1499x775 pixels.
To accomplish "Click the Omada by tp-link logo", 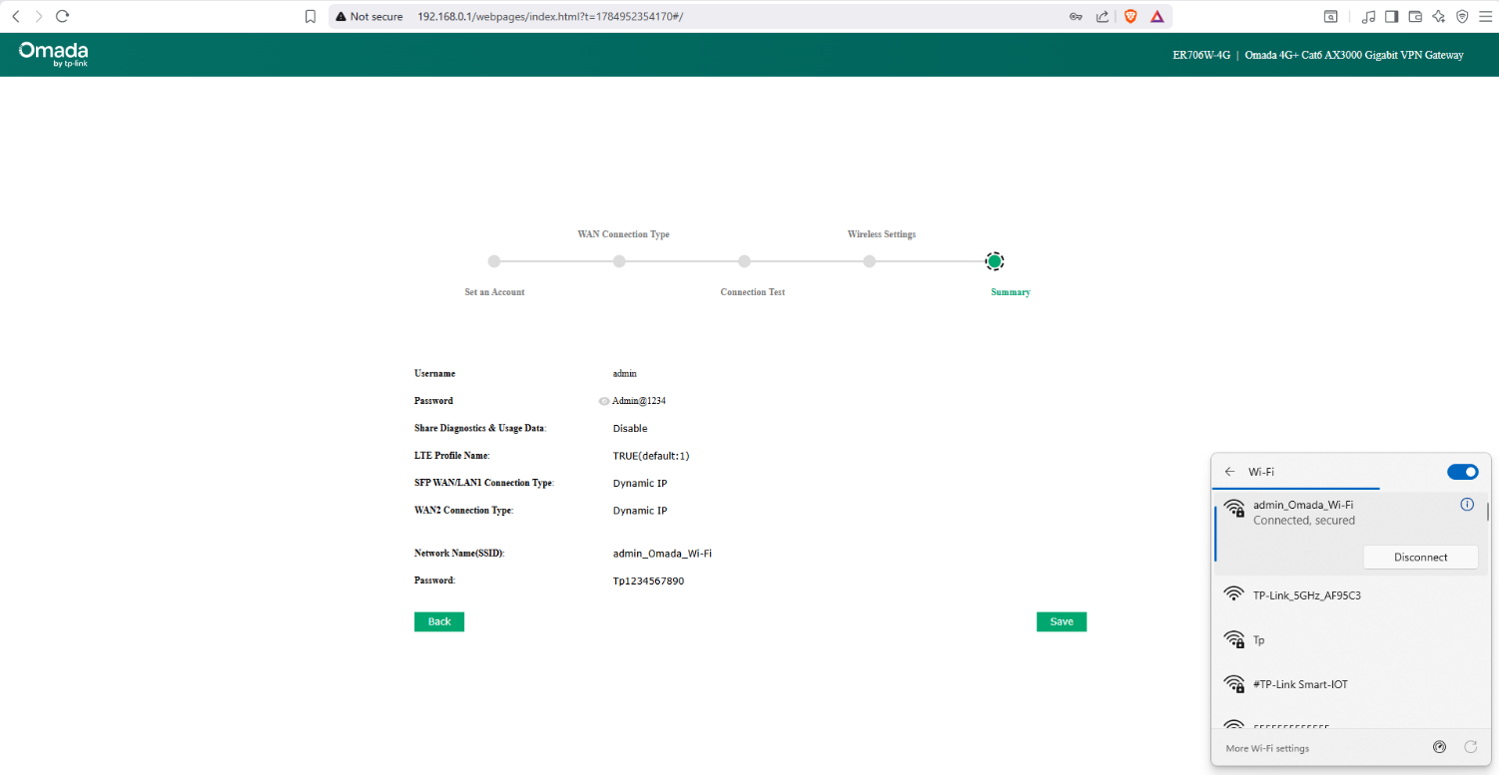I will coord(53,54).
